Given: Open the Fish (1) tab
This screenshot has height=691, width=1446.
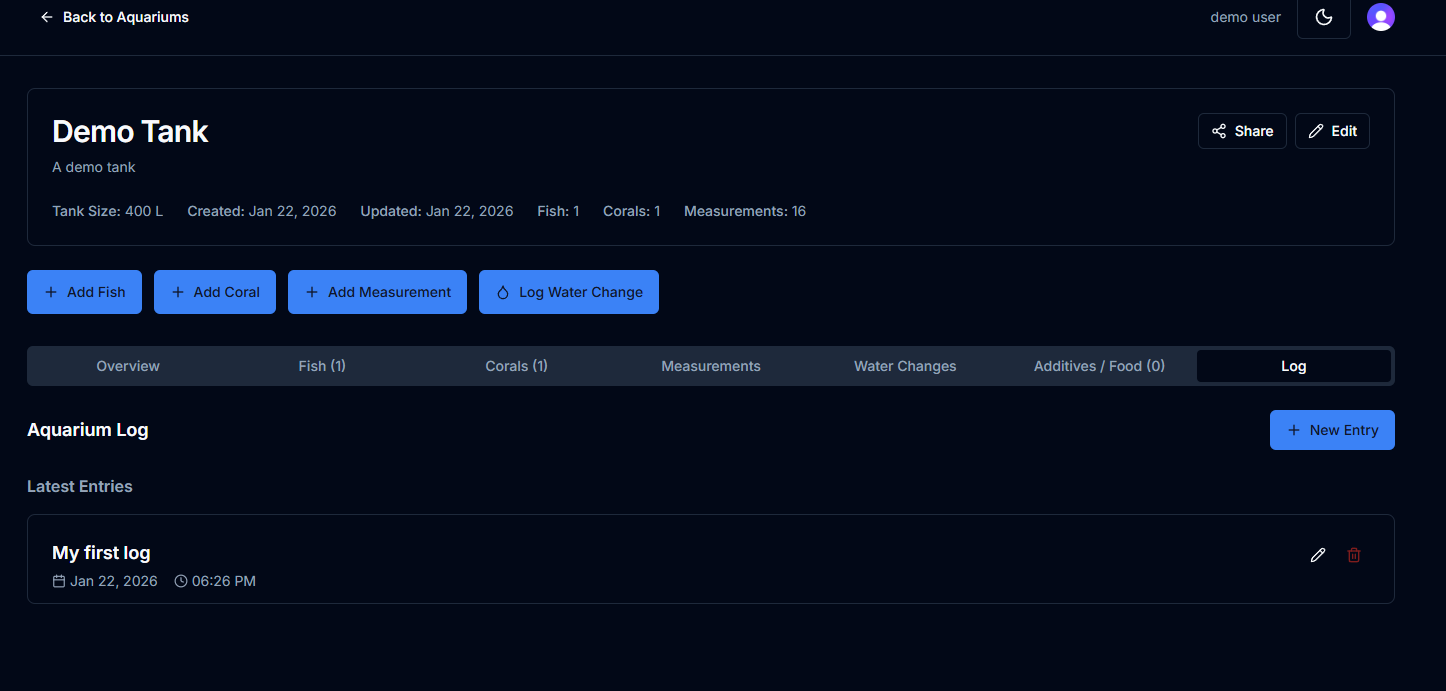Looking at the screenshot, I should (x=322, y=366).
